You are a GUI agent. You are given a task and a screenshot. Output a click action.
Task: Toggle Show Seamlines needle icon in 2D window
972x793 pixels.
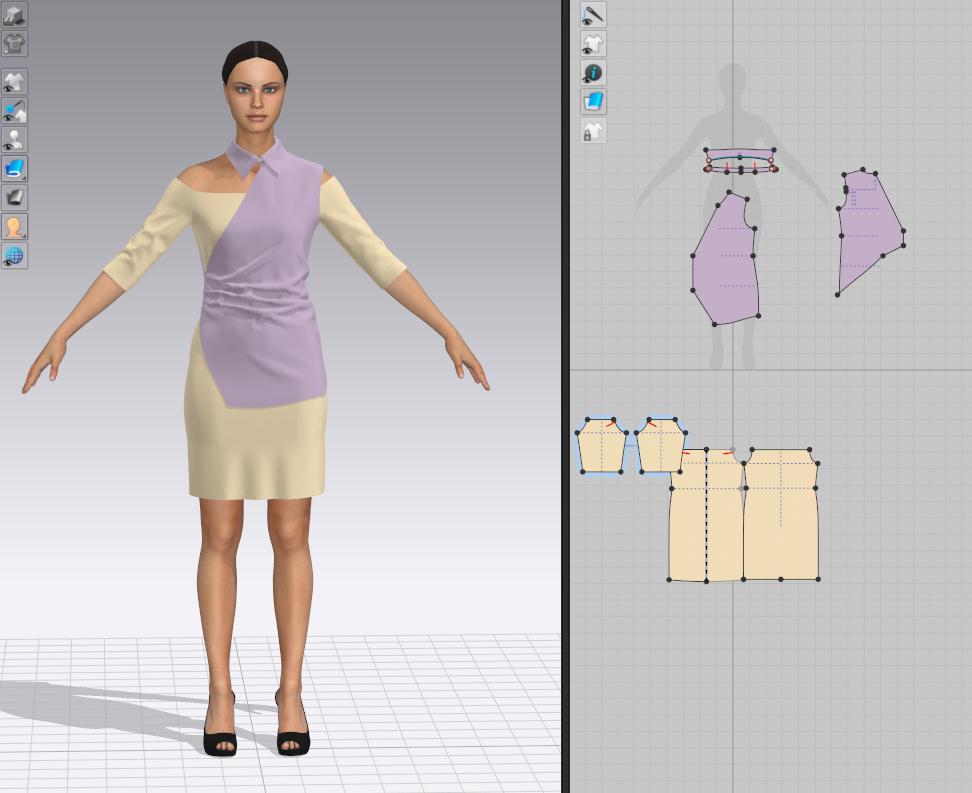tap(593, 14)
